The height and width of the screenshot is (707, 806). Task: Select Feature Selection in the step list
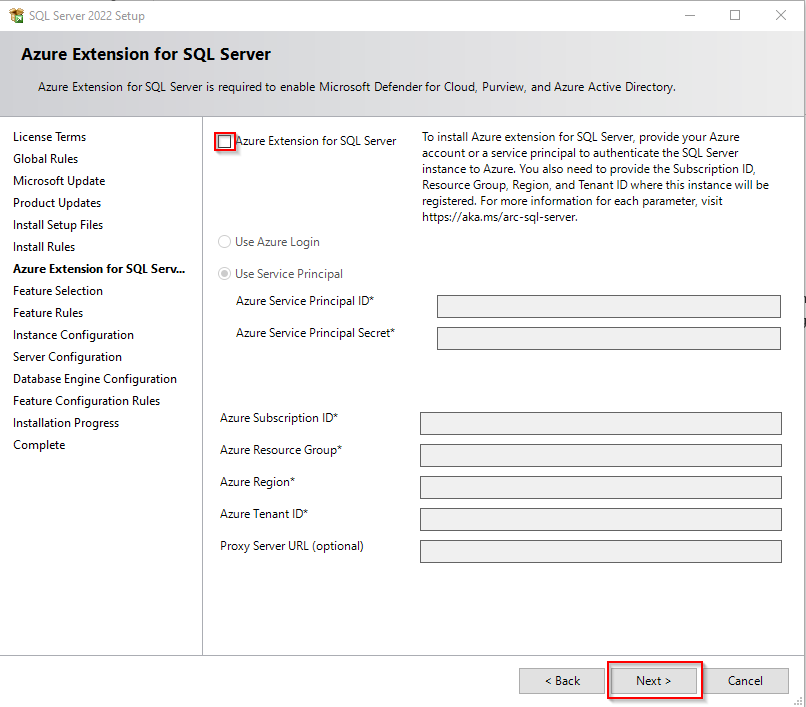58,291
